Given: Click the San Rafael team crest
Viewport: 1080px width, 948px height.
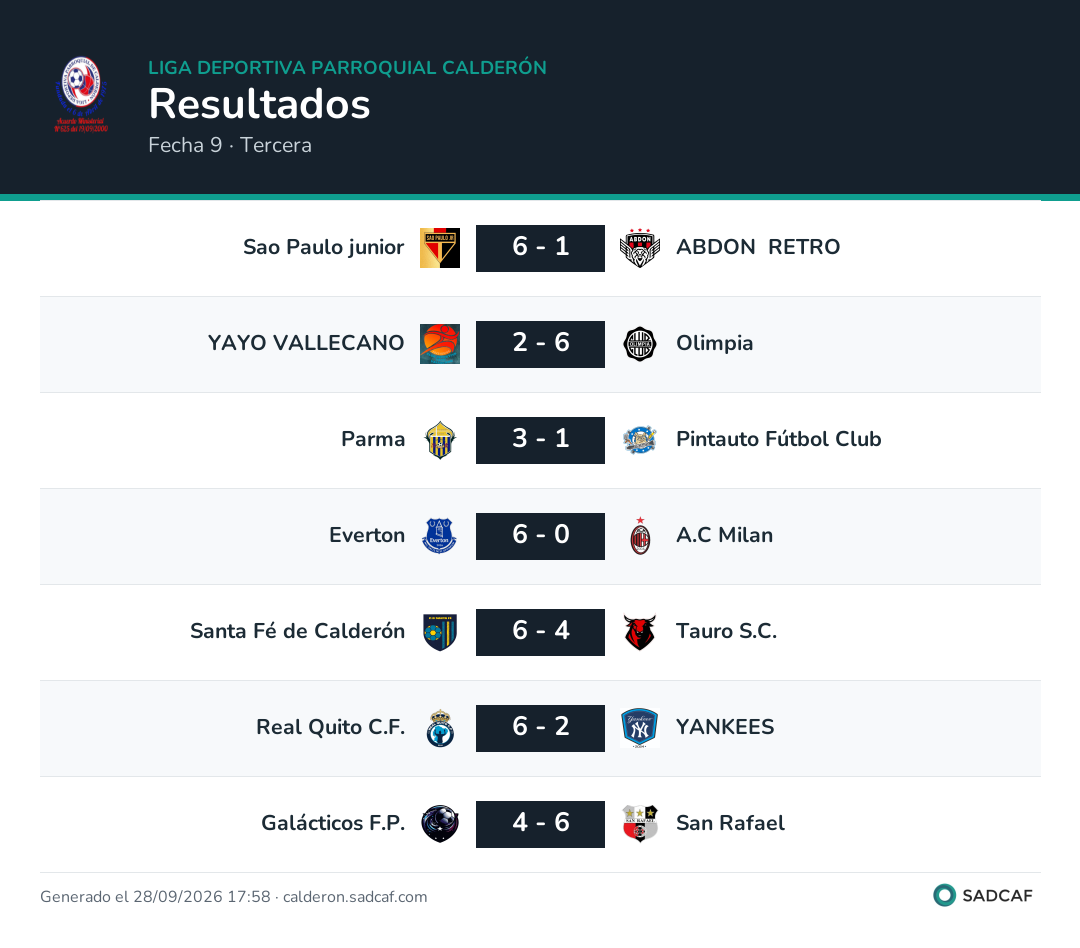Looking at the screenshot, I should click(640, 824).
